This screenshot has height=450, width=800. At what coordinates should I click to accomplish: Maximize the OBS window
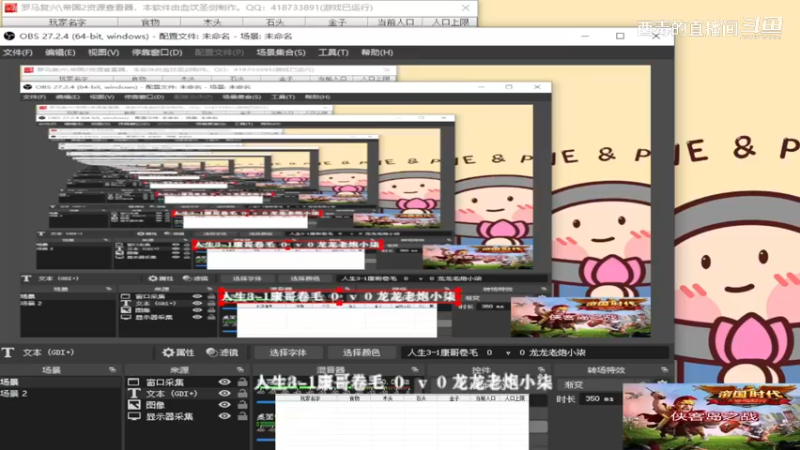[620, 36]
